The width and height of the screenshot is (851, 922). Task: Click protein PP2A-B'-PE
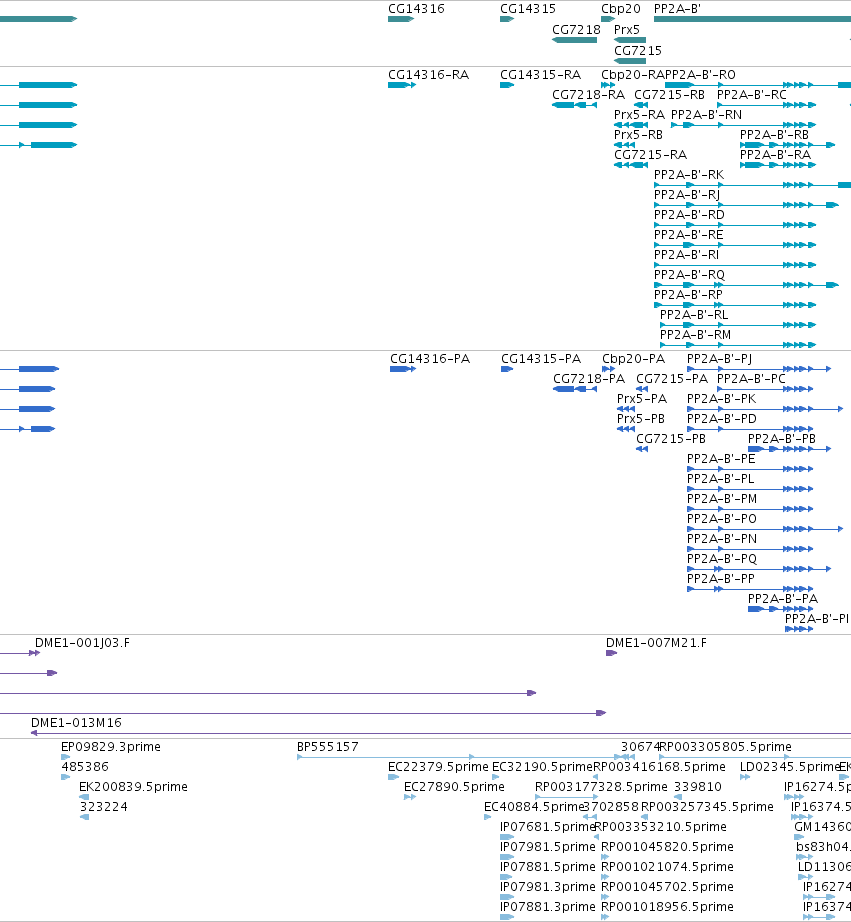click(721, 459)
